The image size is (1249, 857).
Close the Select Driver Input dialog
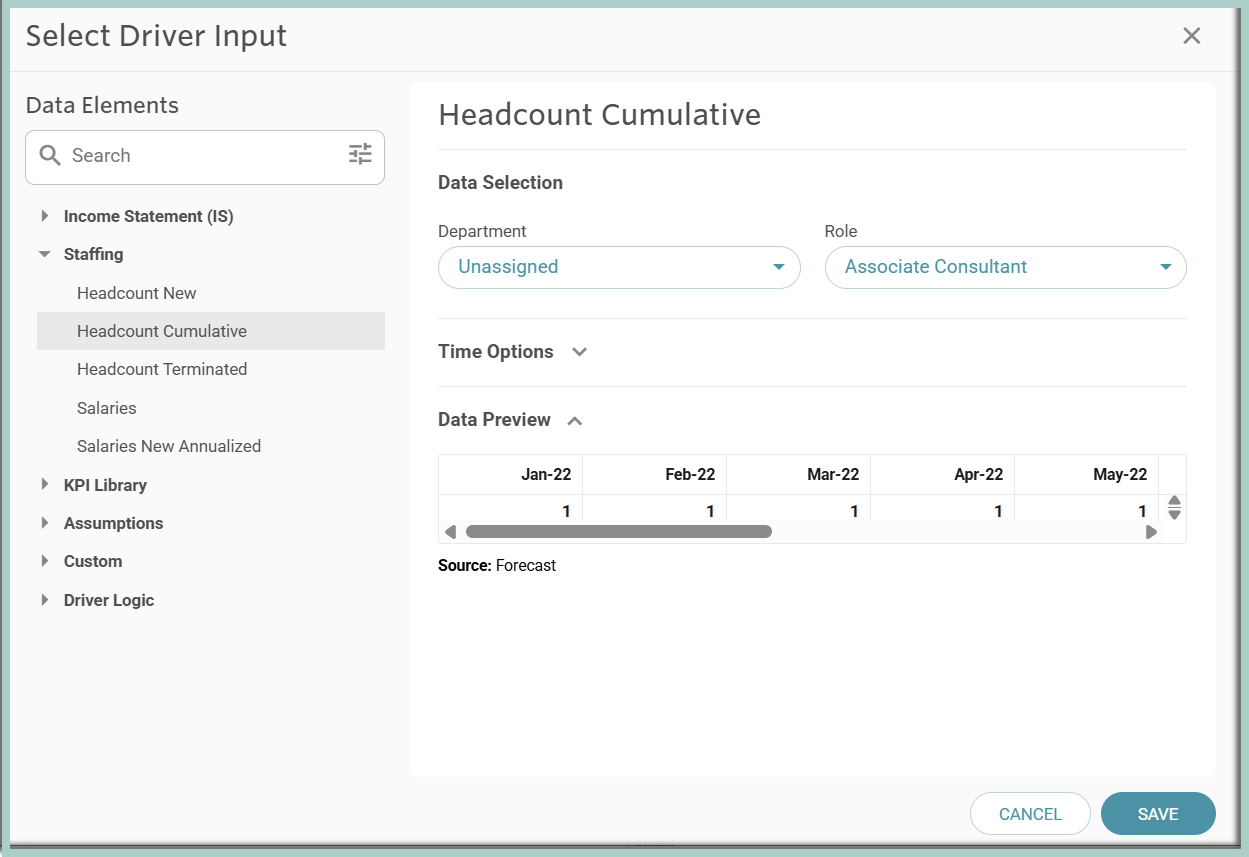tap(1191, 36)
